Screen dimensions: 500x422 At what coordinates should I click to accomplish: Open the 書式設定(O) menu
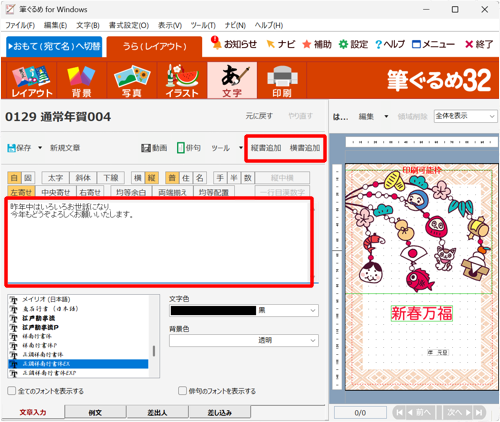(129, 25)
